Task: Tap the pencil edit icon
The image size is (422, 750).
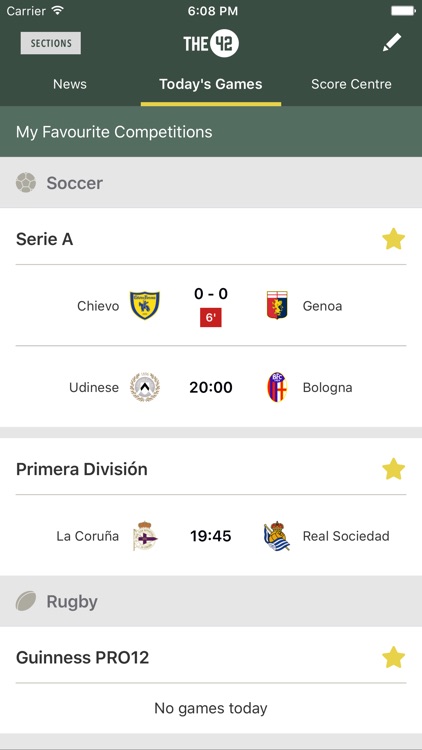Action: pyautogui.click(x=392, y=43)
